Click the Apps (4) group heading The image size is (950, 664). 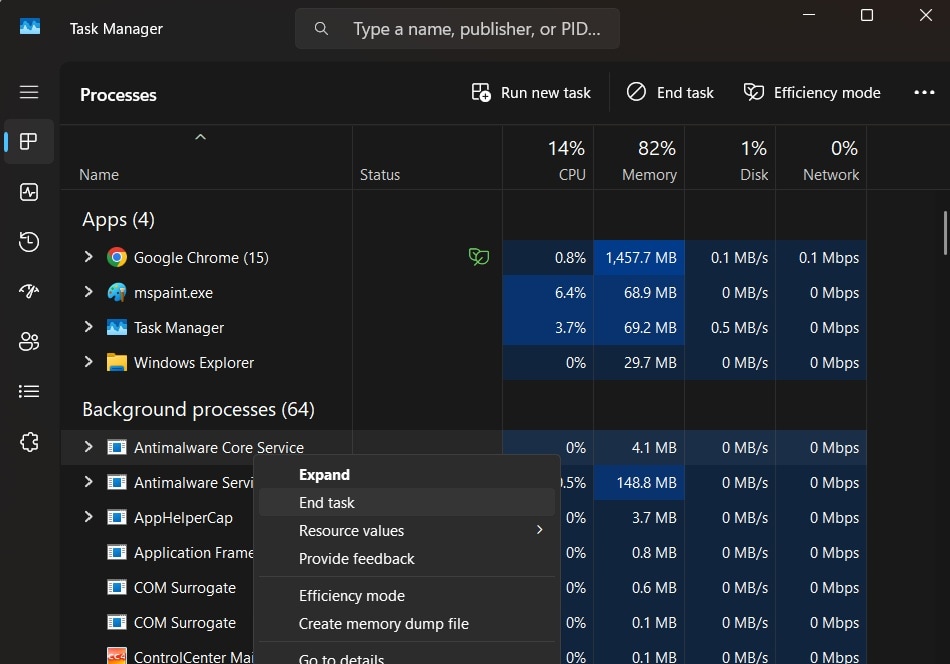pyautogui.click(x=118, y=219)
